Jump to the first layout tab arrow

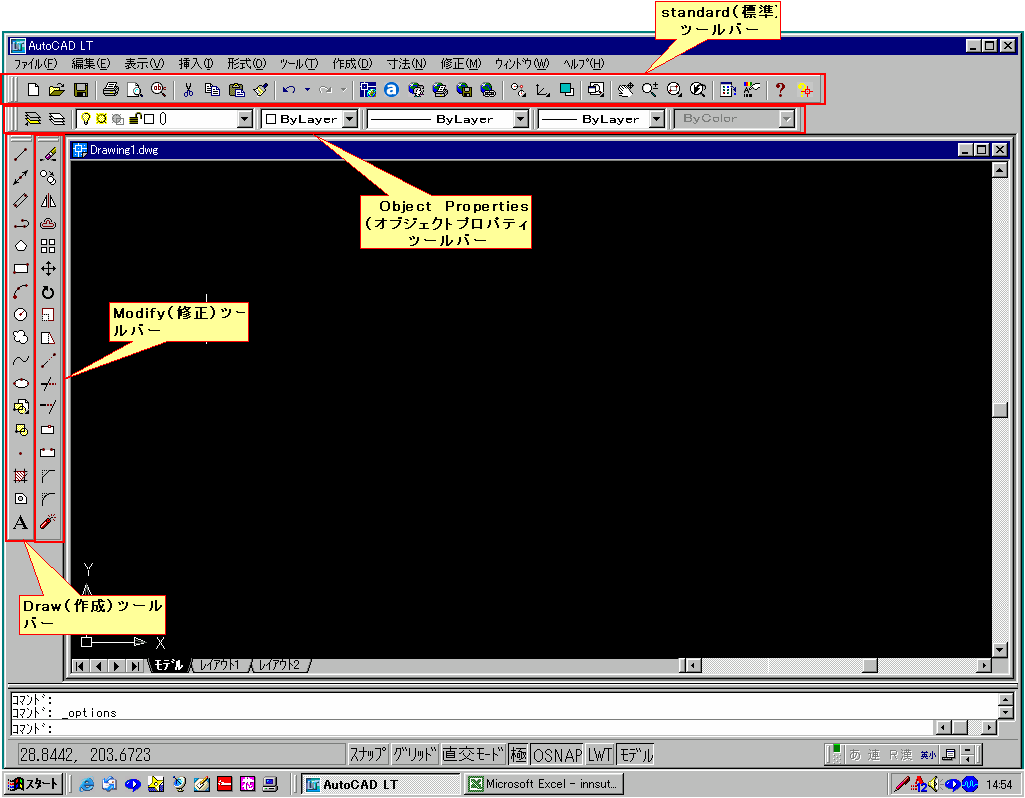80,666
